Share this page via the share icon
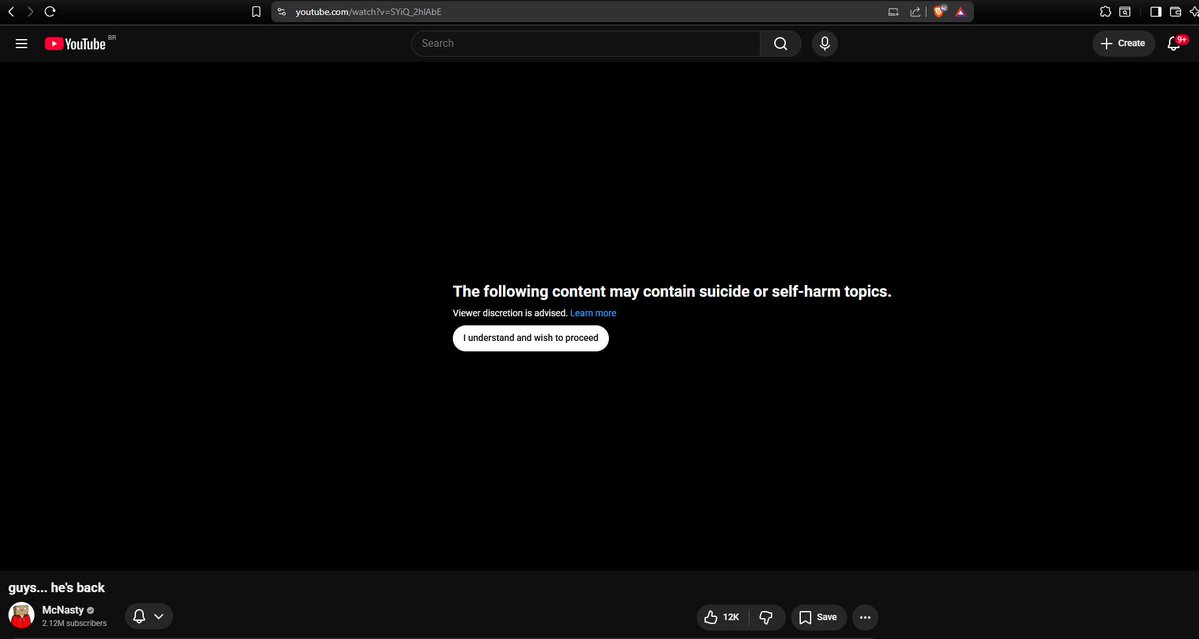Viewport: 1199px width, 639px height. click(x=915, y=11)
